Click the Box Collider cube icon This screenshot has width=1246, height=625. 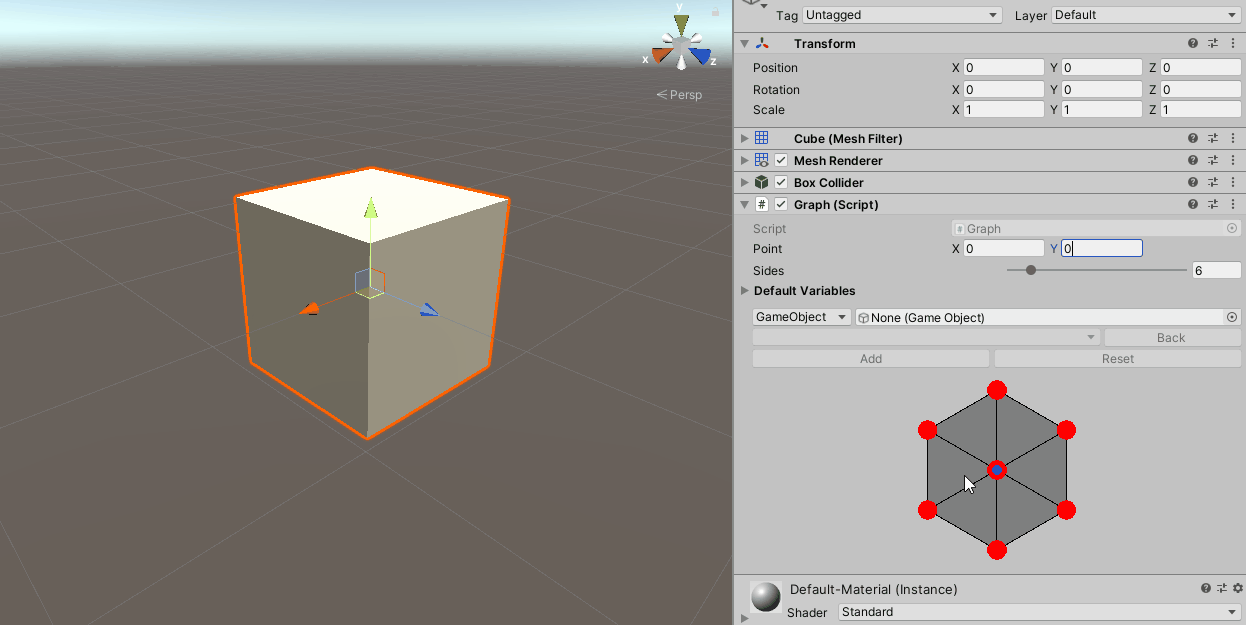[x=762, y=182]
